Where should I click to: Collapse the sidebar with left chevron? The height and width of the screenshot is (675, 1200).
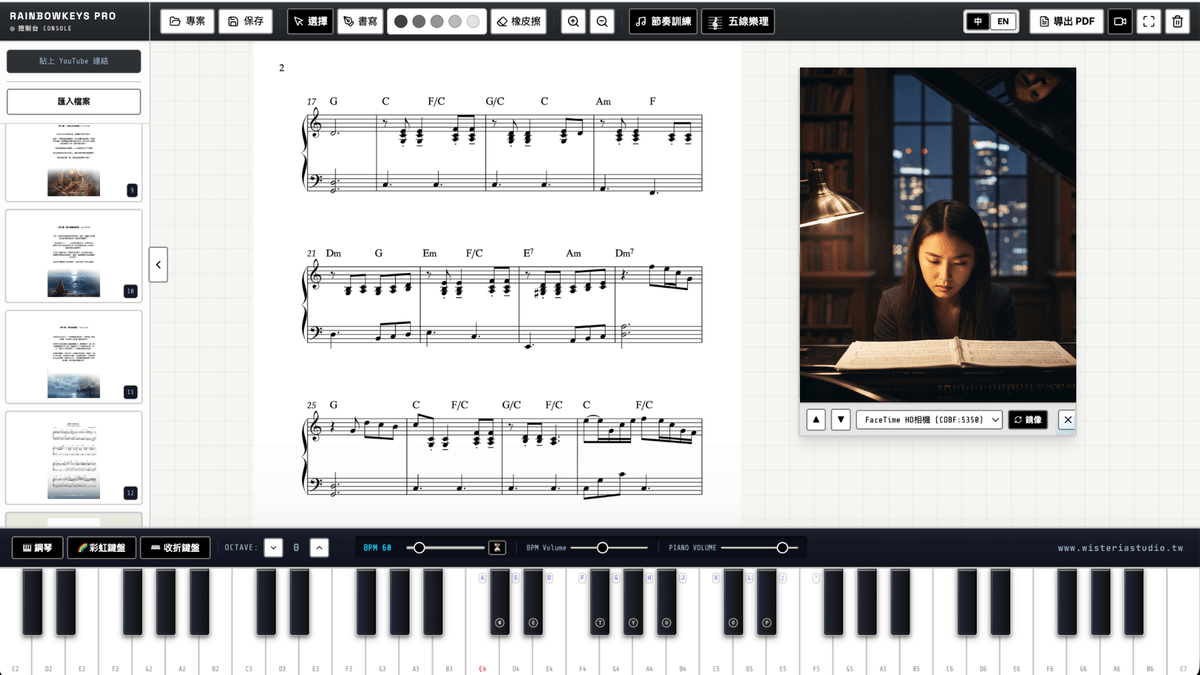coord(158,265)
